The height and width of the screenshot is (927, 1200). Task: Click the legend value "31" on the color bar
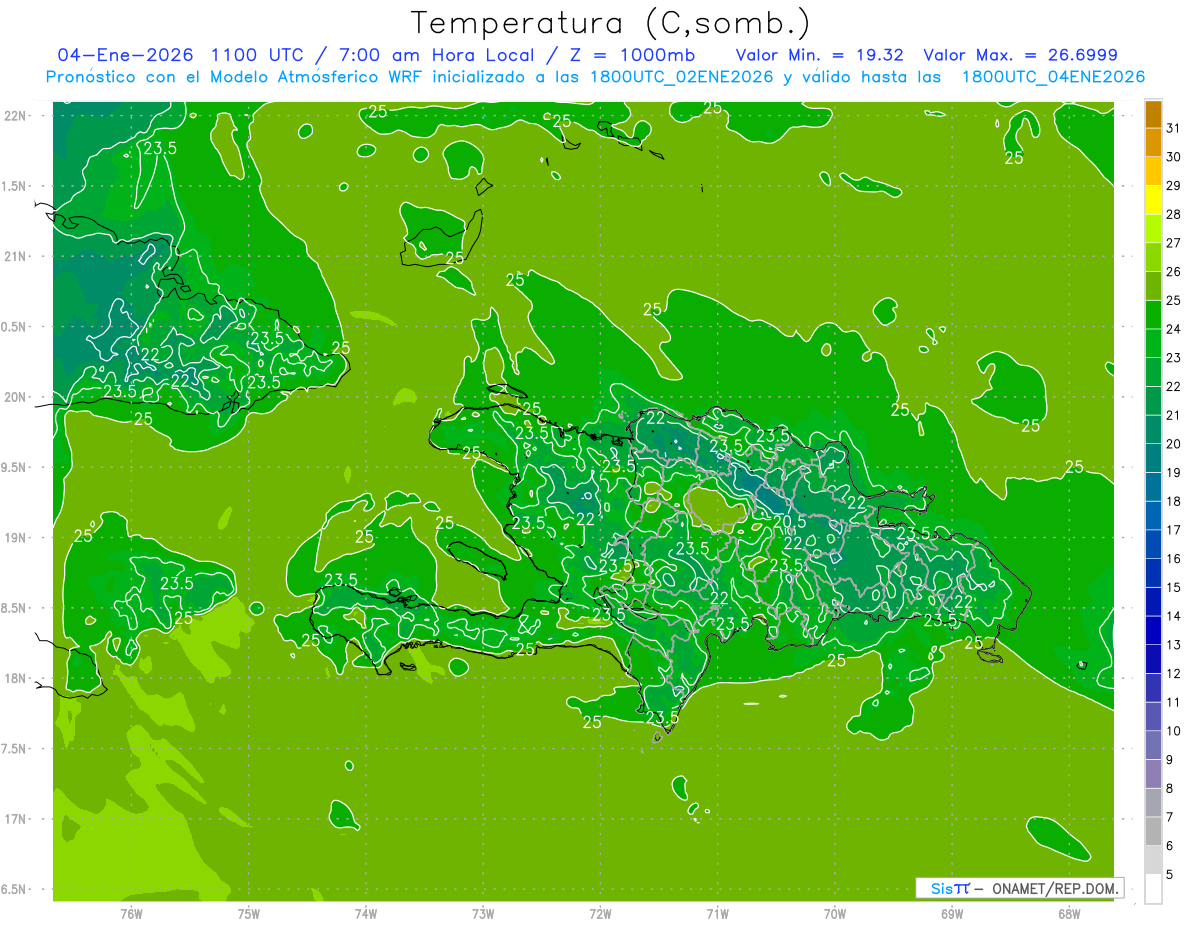1173,127
